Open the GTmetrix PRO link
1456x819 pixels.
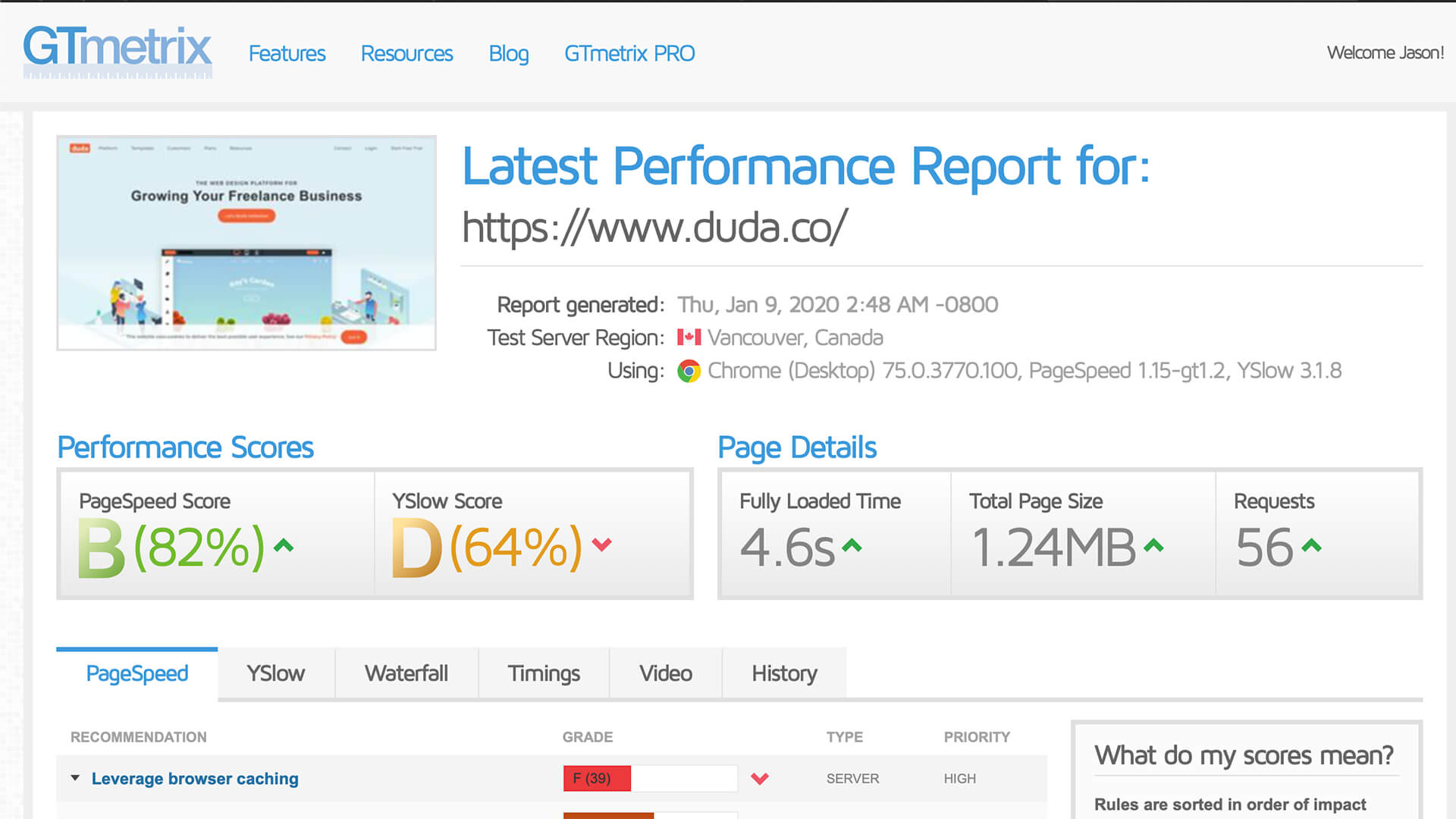[x=629, y=54]
